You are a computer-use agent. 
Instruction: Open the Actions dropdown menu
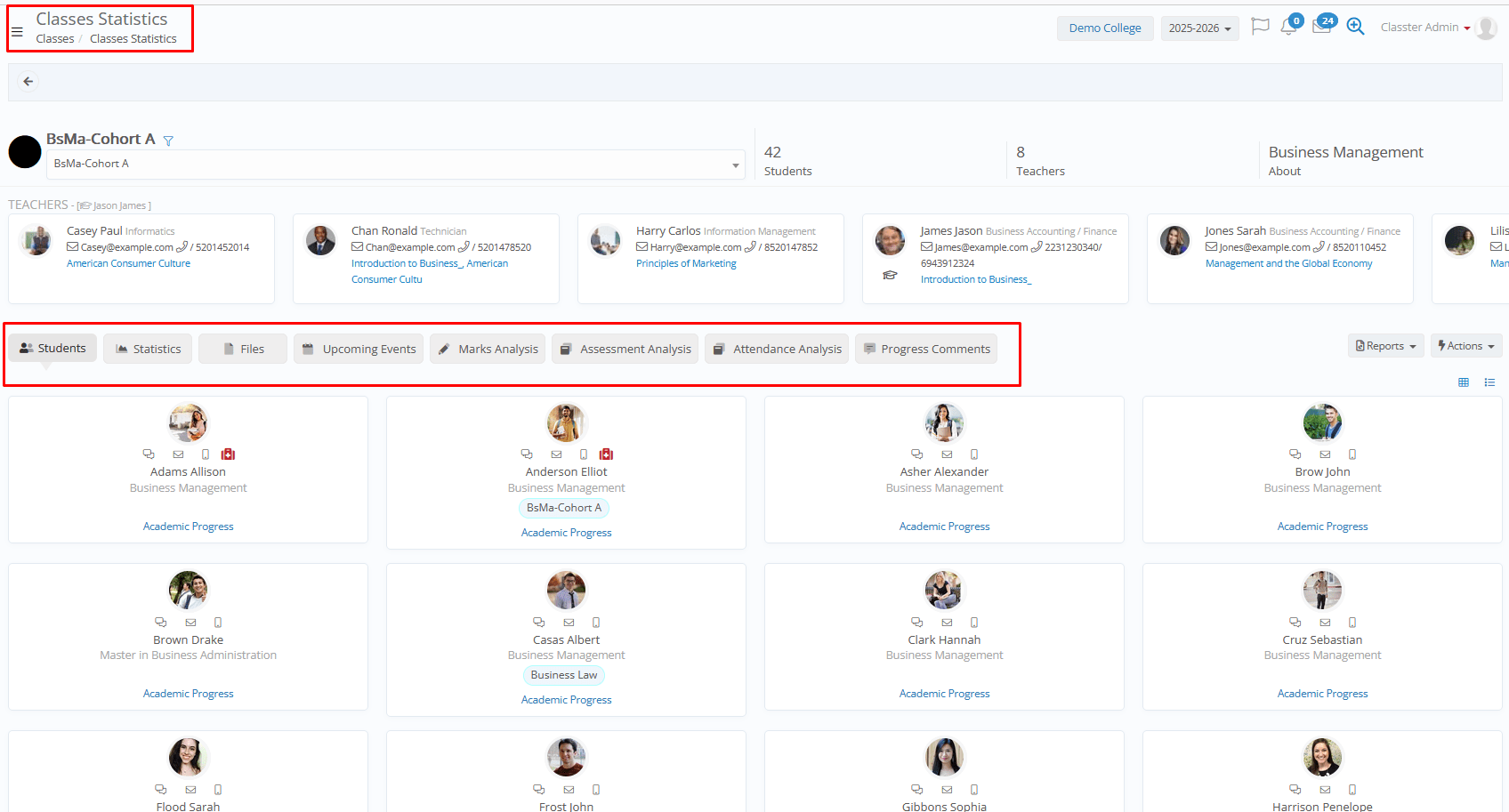coord(1465,346)
